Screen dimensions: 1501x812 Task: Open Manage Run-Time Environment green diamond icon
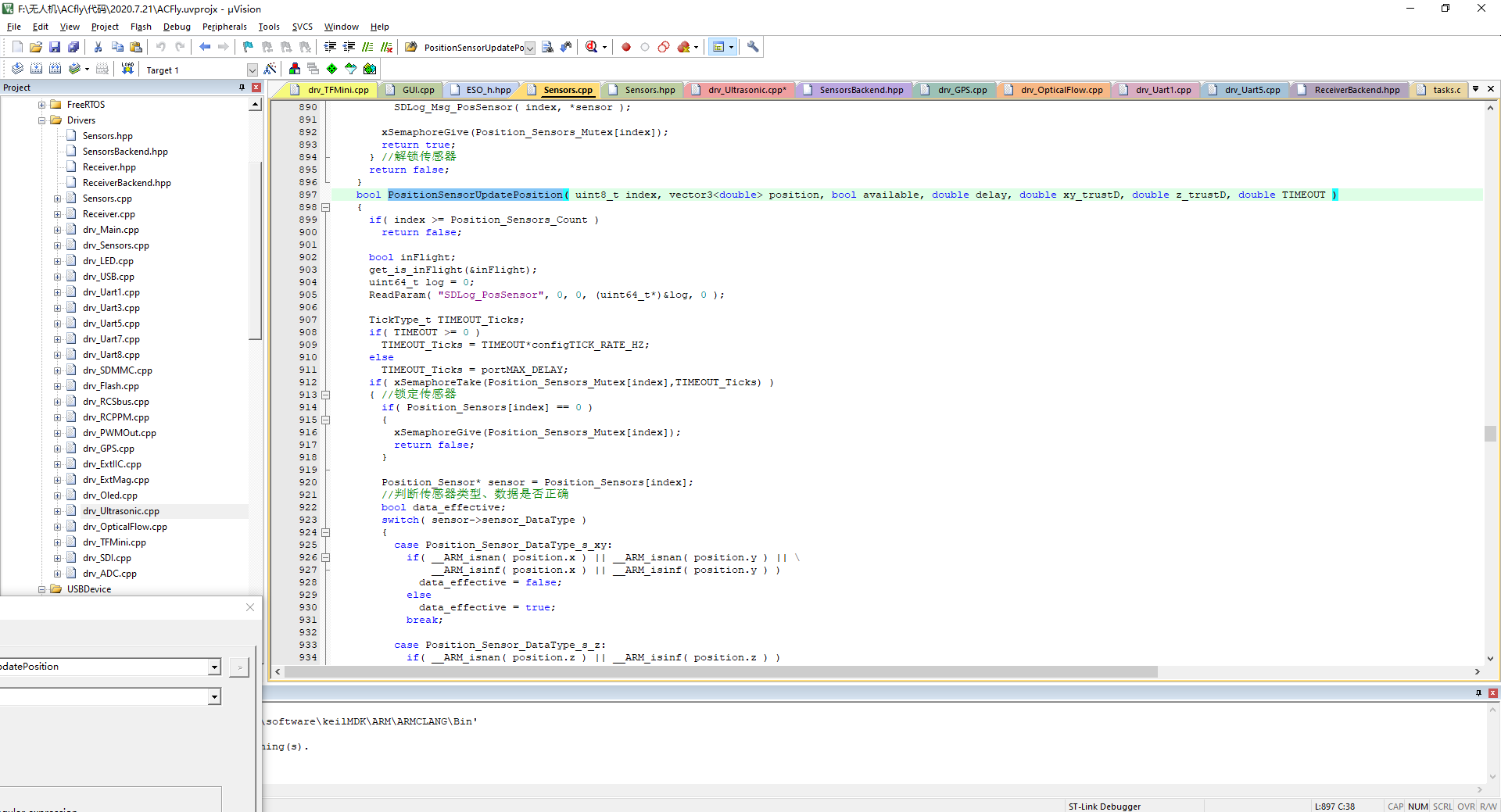point(332,69)
